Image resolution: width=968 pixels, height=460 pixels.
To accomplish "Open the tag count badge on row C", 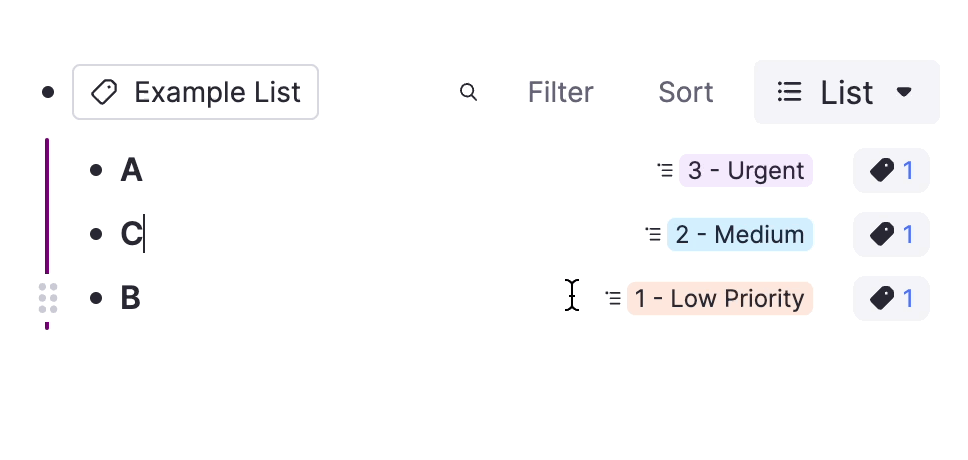I will (x=891, y=235).
